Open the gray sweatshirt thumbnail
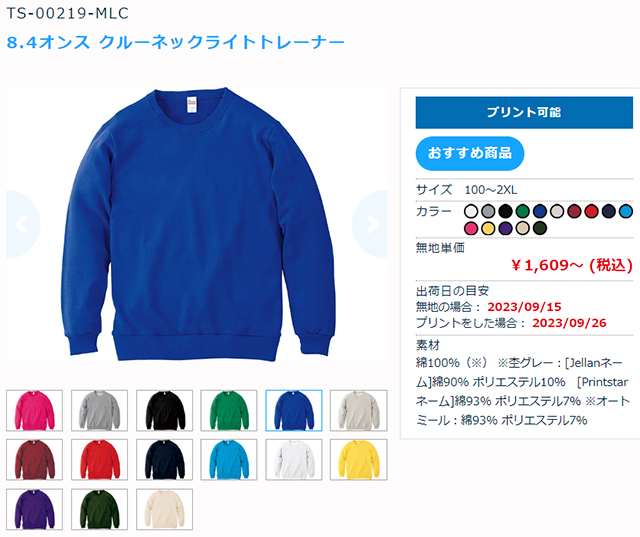This screenshot has width=640, height=537. [x=99, y=411]
